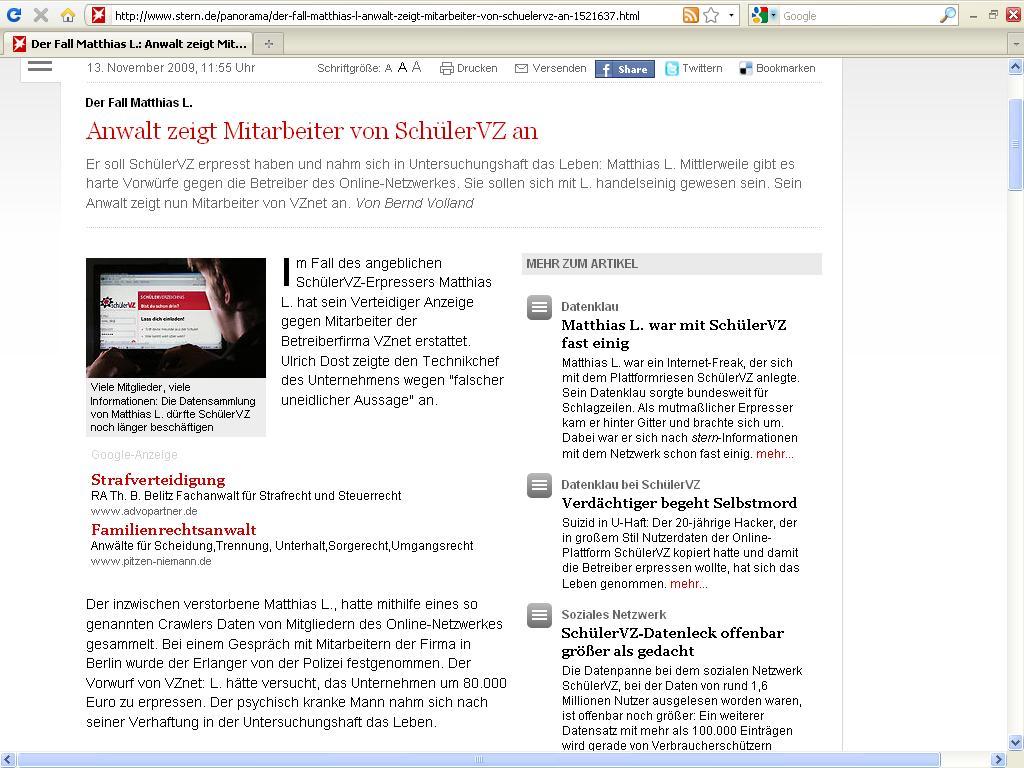Click the horizontal scrollbar right arrow
This screenshot has width=1024, height=768.
click(x=999, y=760)
